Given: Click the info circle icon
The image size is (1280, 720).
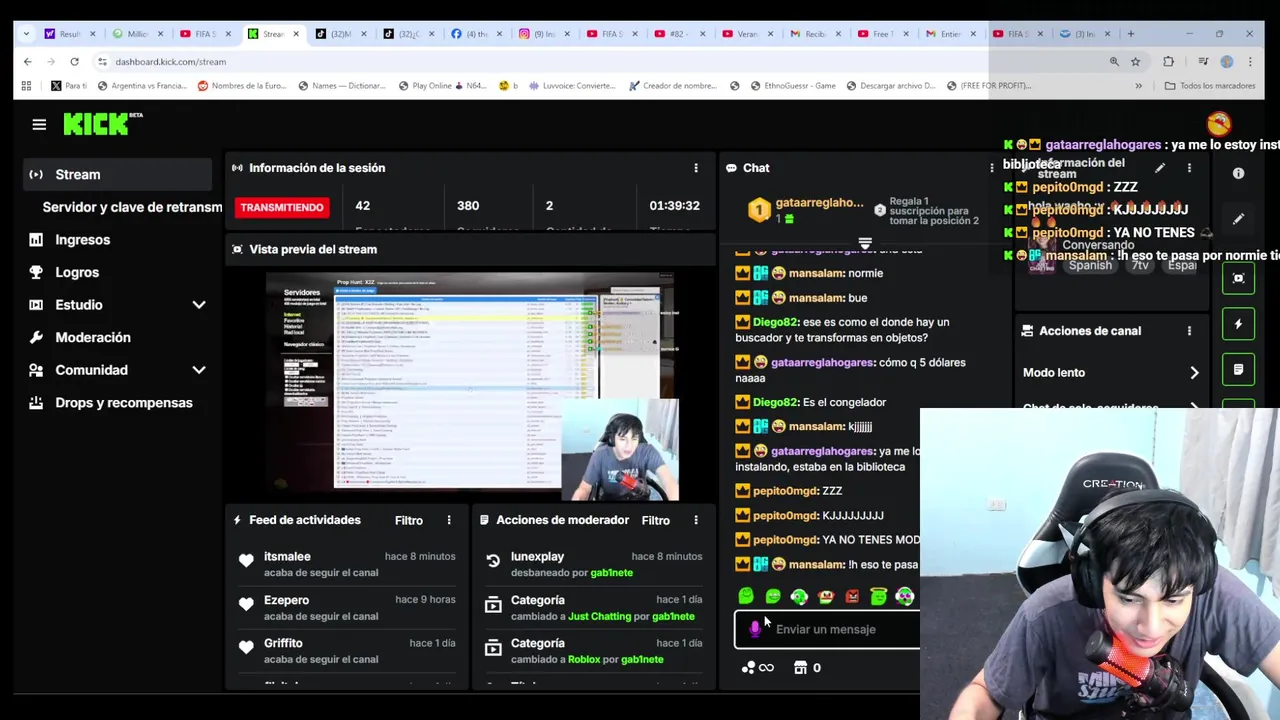Looking at the screenshot, I should click(1238, 174).
